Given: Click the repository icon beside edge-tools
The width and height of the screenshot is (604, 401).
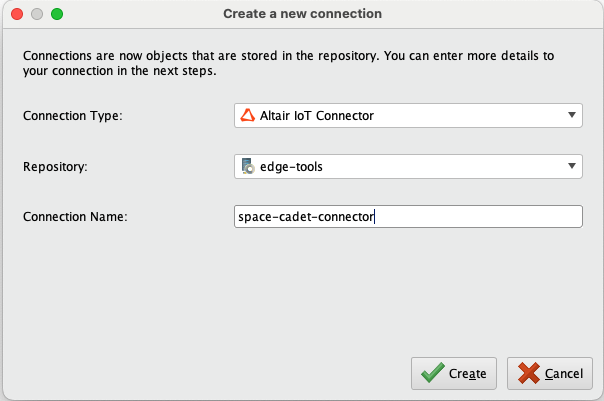Looking at the screenshot, I should click(x=247, y=166).
